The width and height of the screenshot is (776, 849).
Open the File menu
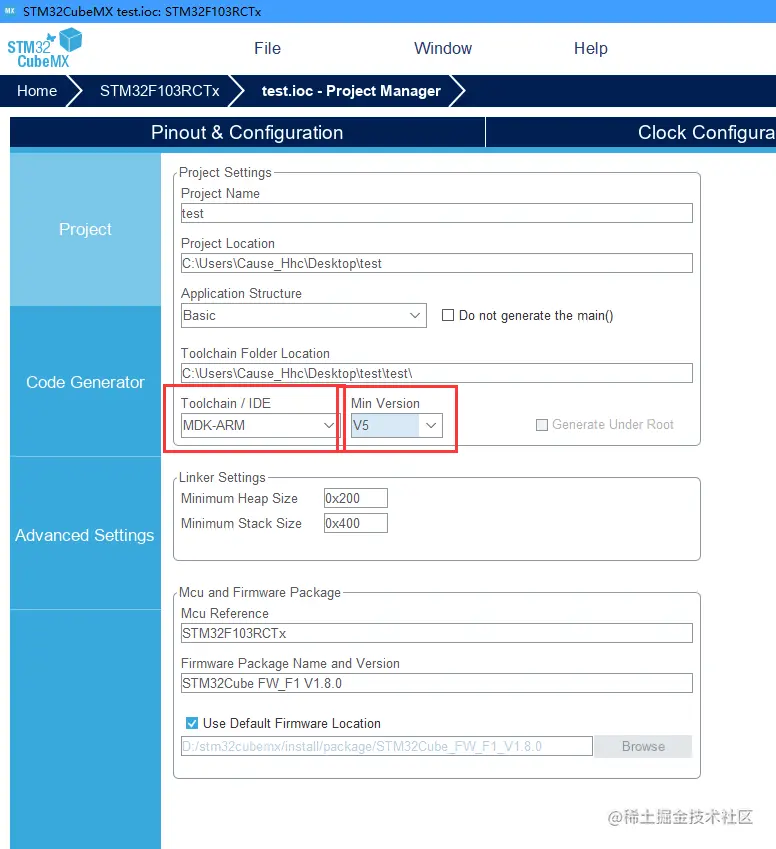(x=268, y=48)
